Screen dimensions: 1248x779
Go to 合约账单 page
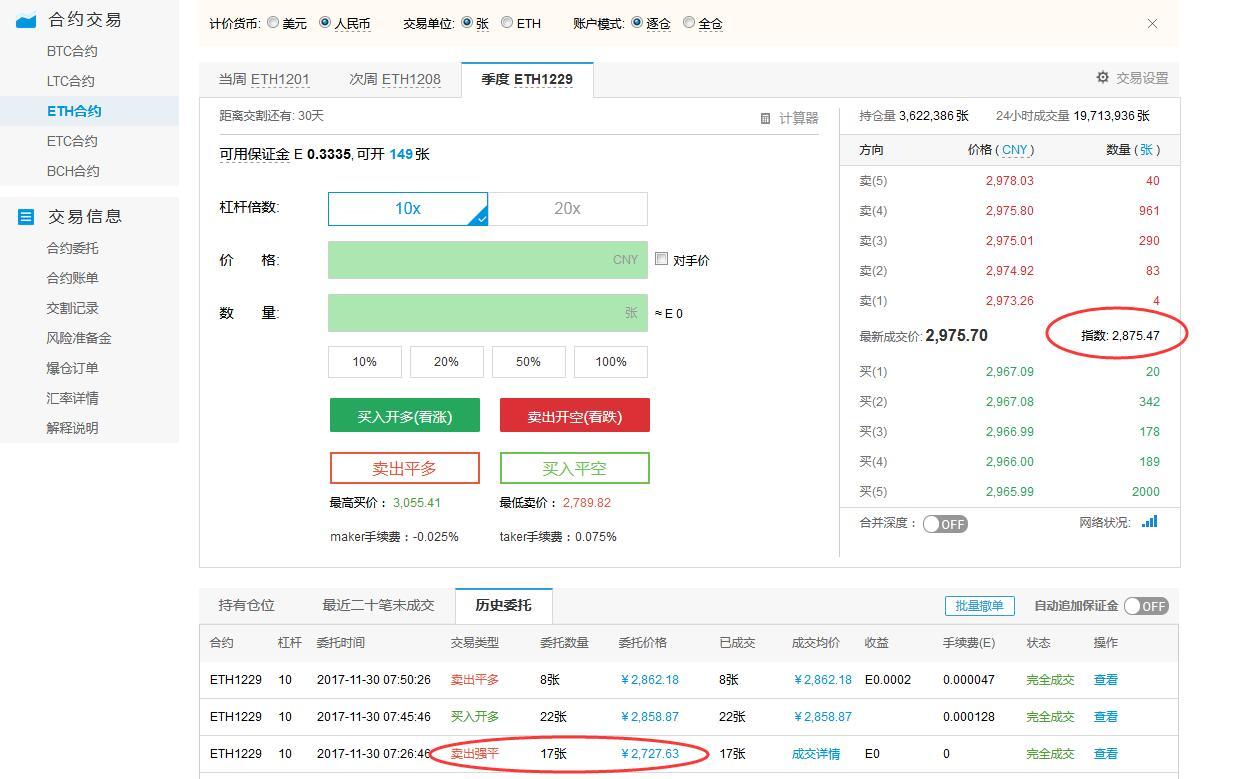(x=72, y=278)
